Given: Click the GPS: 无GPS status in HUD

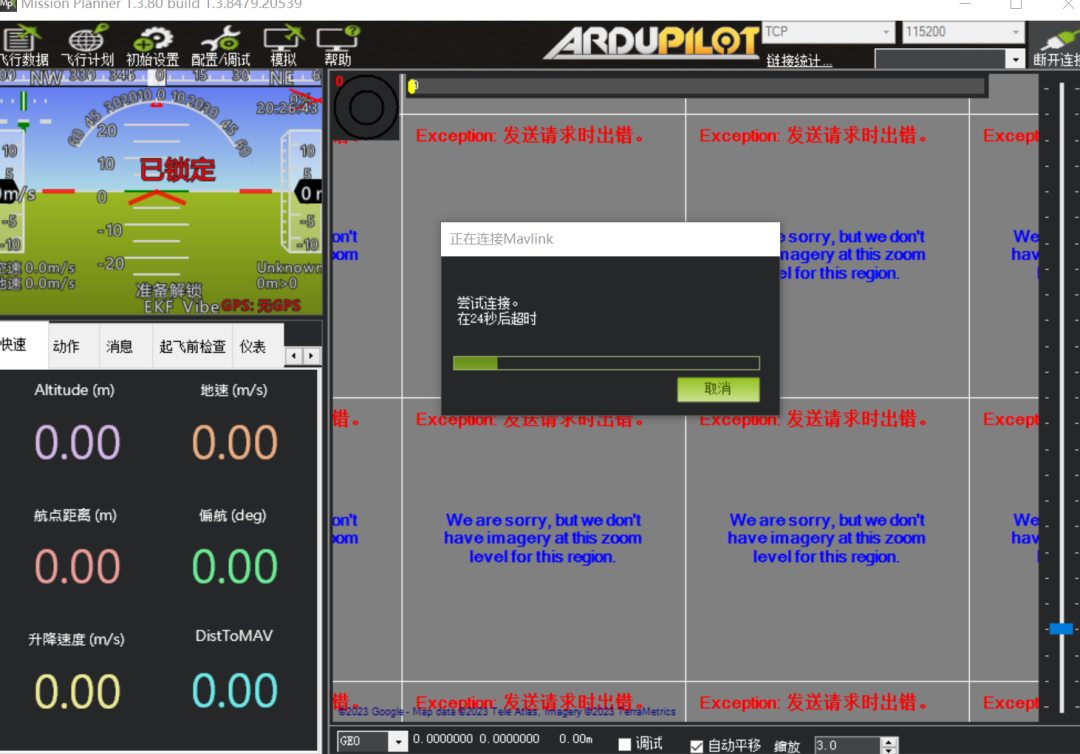Looking at the screenshot, I should [x=261, y=306].
